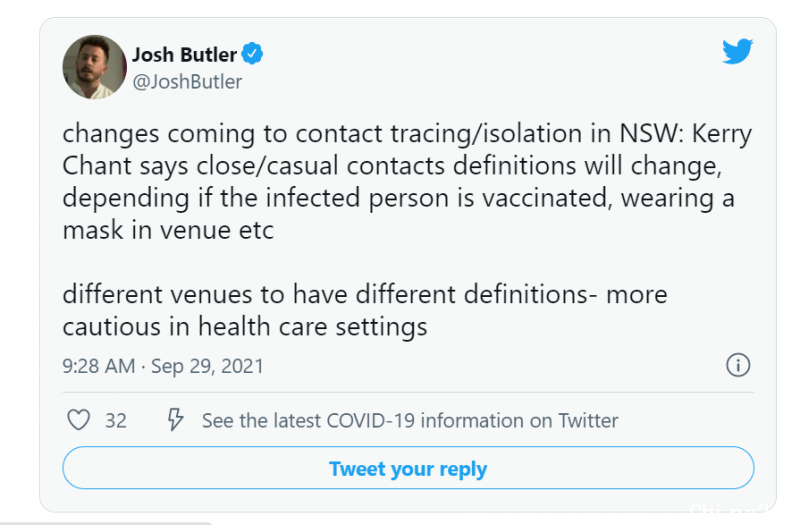800x525 pixels.
Task: Click the 'mask in venue etc' line
Action: click(x=168, y=230)
